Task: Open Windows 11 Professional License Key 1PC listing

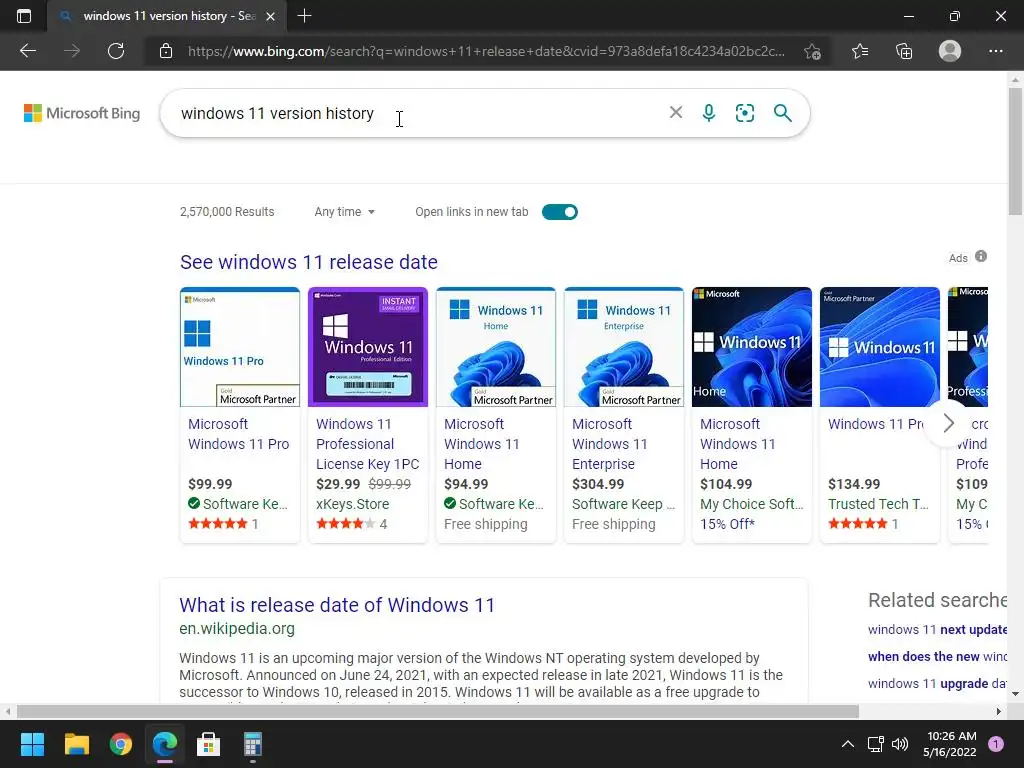Action: [368, 444]
